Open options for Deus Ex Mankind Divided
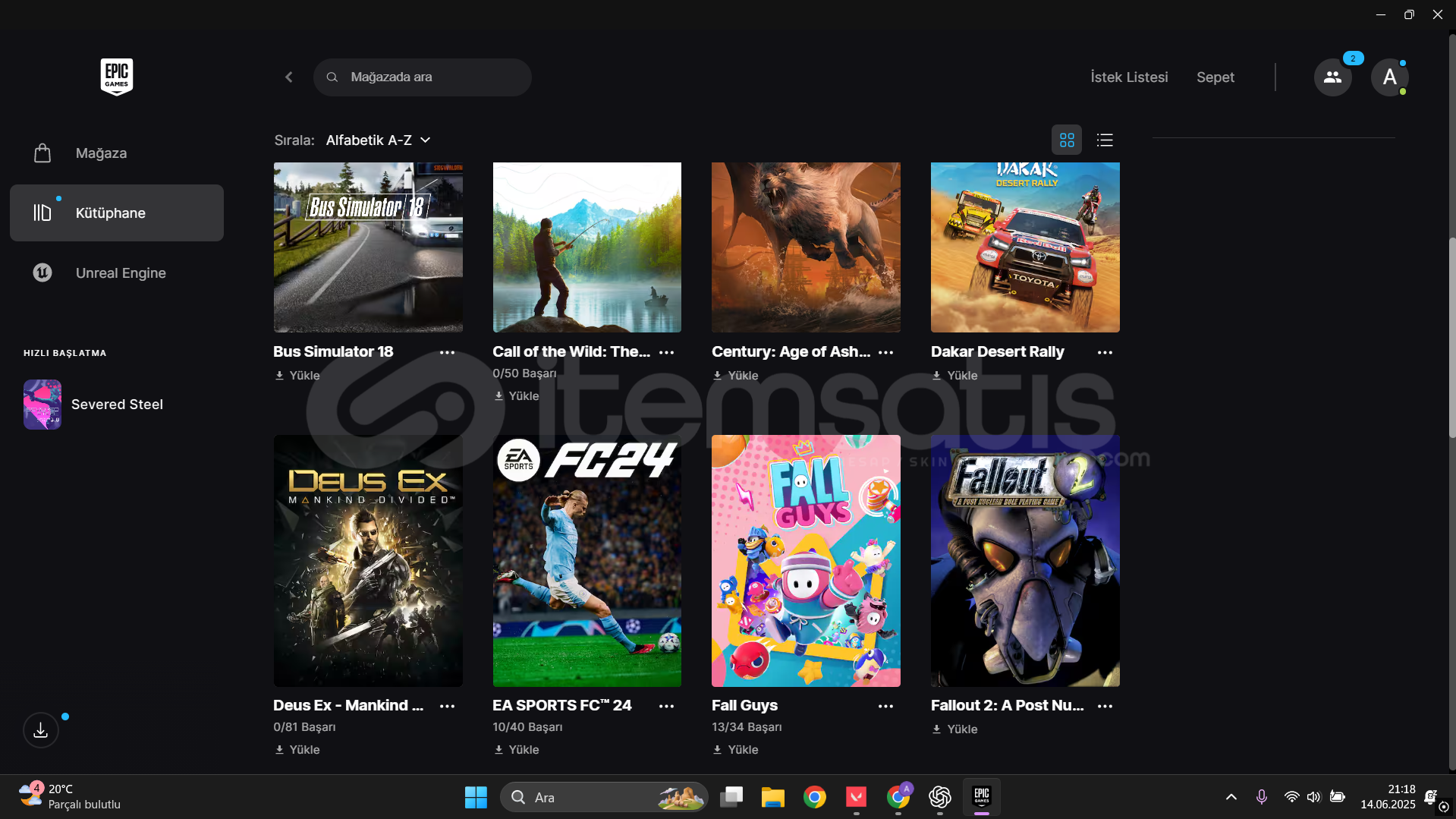The height and width of the screenshot is (819, 1456). click(x=448, y=706)
